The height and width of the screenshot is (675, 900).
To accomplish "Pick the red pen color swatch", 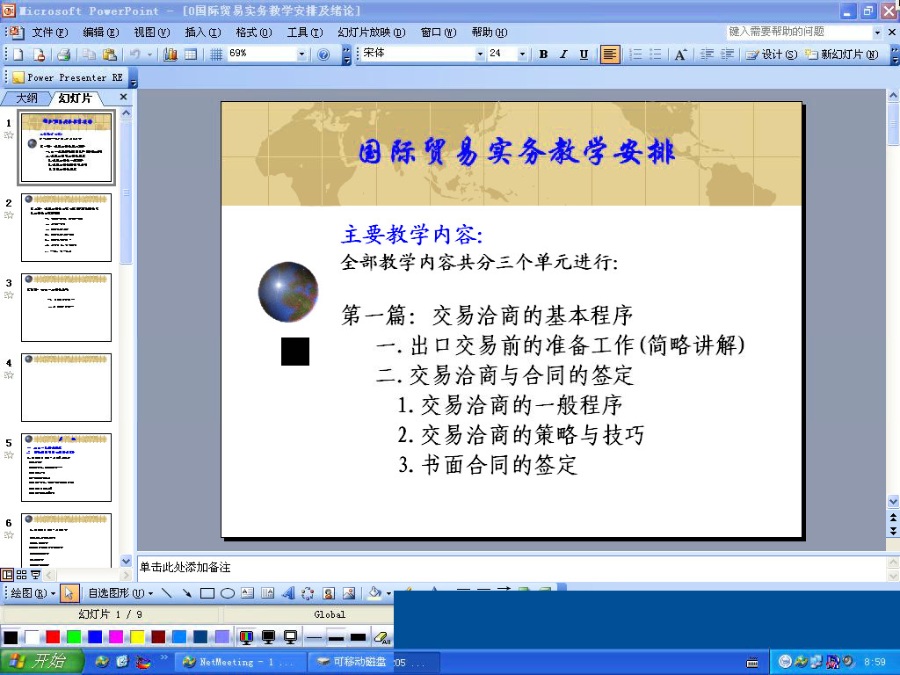I will pos(53,637).
